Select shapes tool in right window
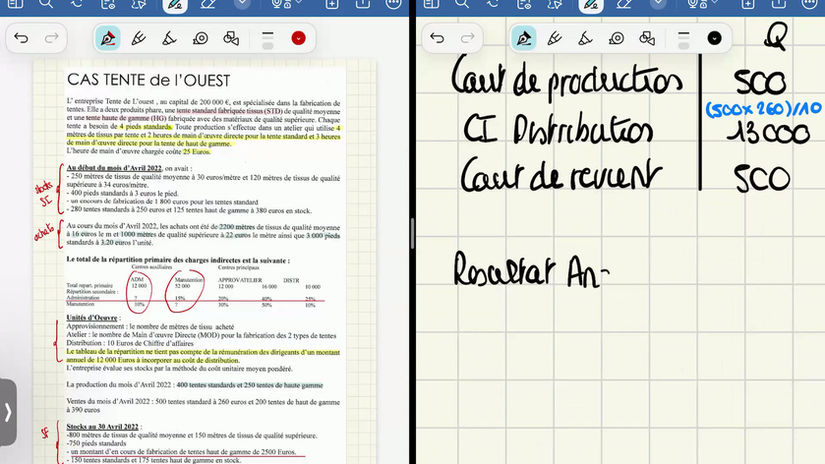 [x=647, y=38]
